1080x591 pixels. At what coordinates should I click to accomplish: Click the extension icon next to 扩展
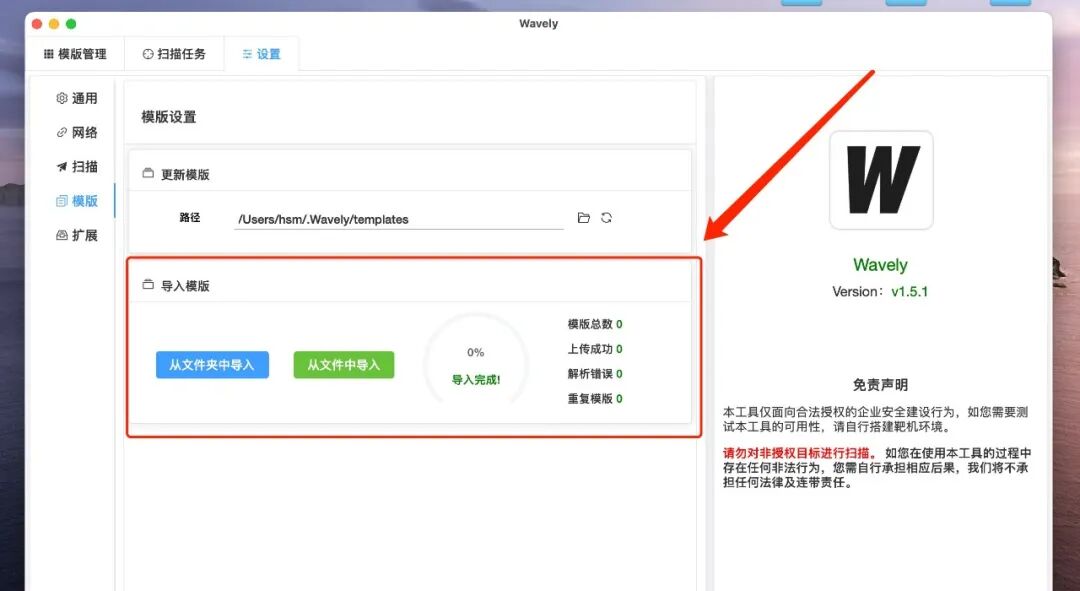(x=61, y=236)
